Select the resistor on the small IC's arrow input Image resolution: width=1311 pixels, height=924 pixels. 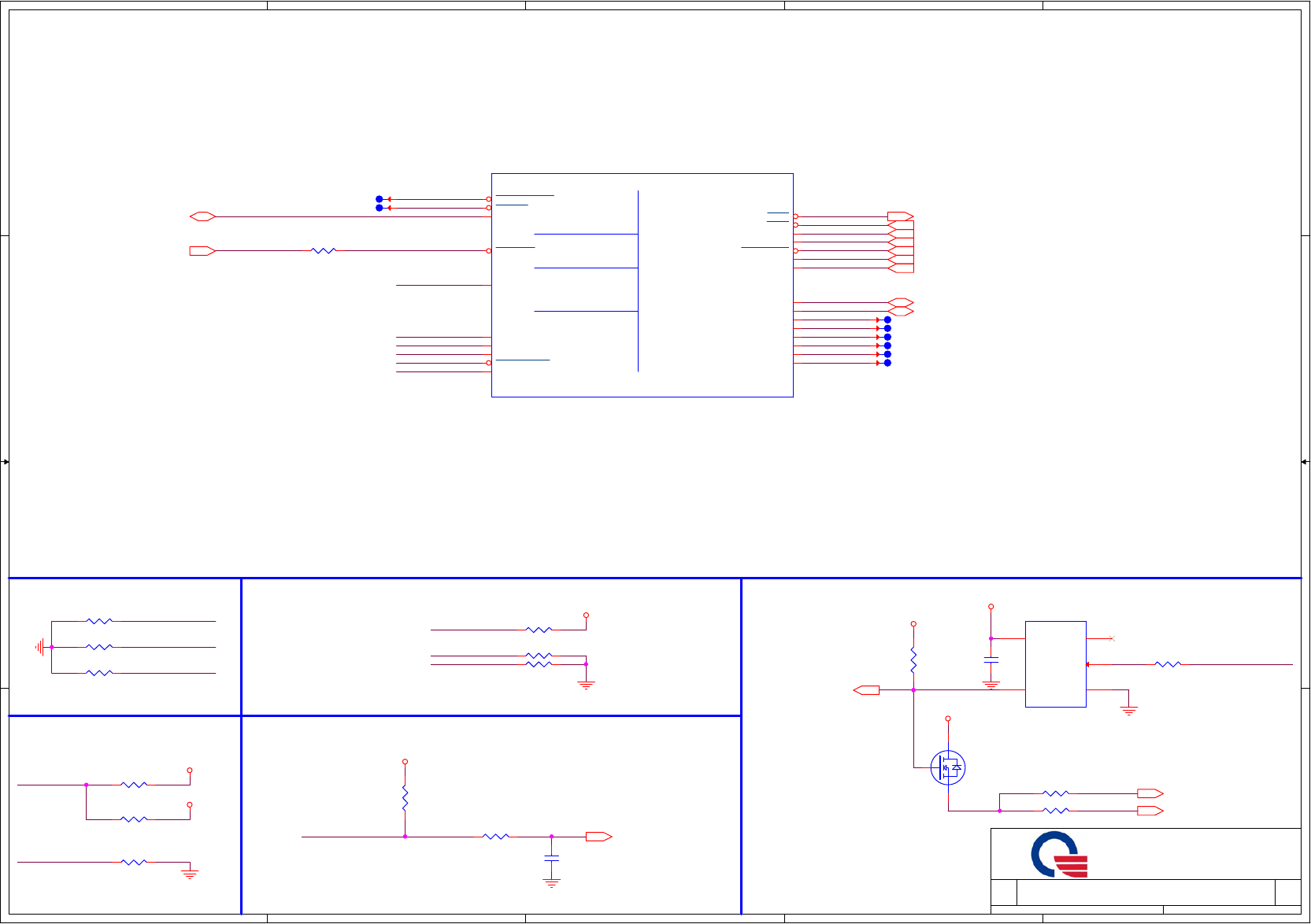pyautogui.click(x=1168, y=664)
